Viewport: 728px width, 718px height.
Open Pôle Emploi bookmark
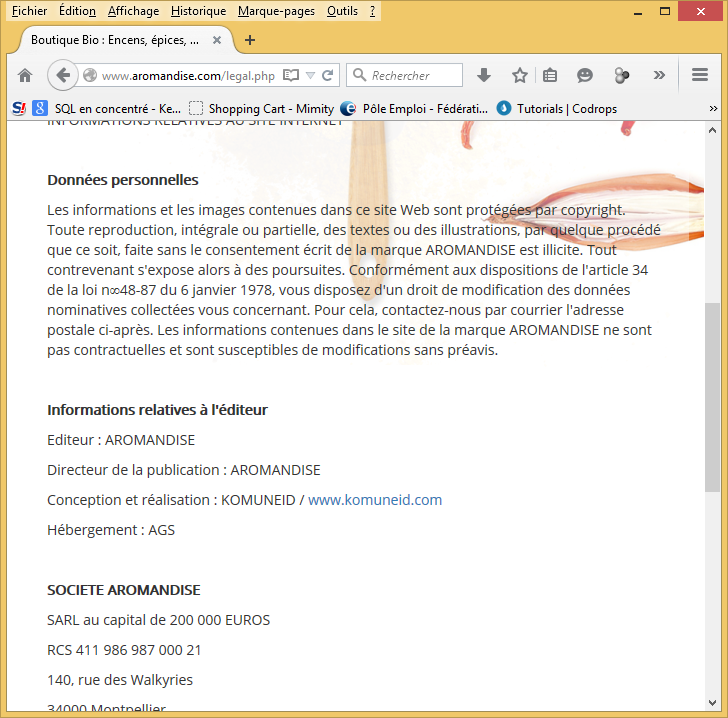pyautogui.click(x=414, y=109)
